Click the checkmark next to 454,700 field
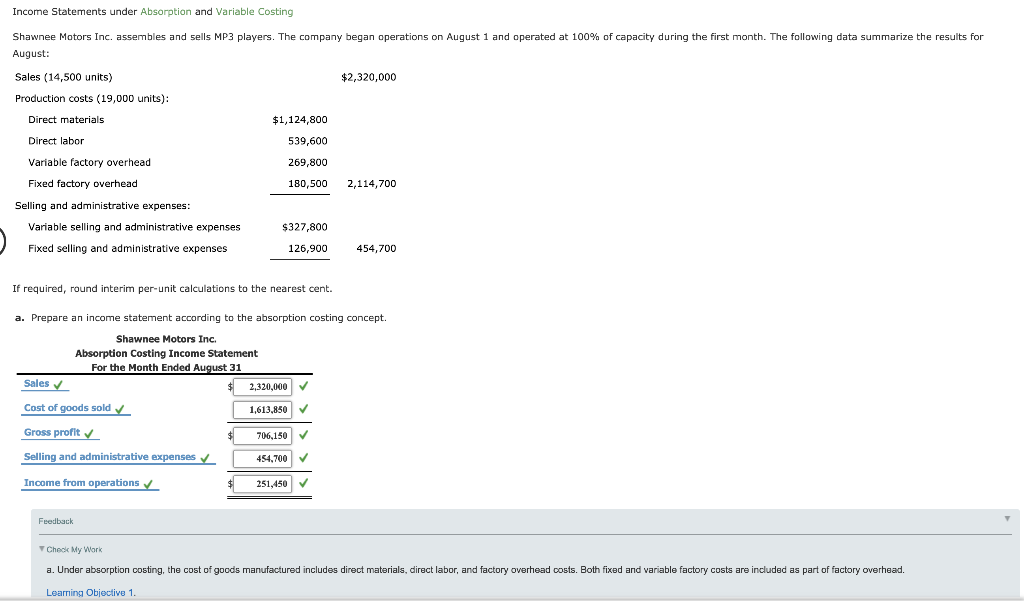 pos(304,458)
